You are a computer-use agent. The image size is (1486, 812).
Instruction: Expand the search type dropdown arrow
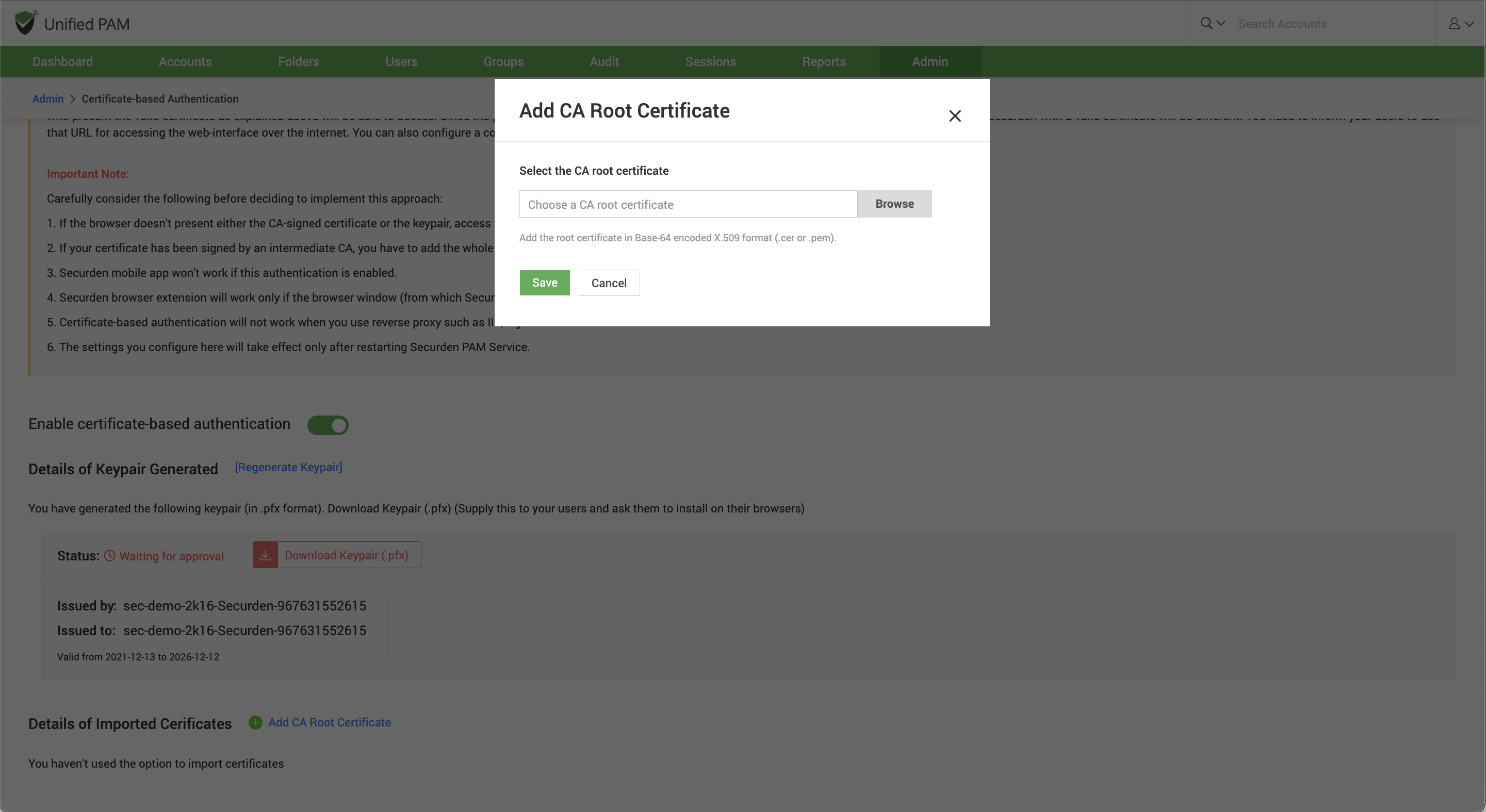(x=1221, y=23)
